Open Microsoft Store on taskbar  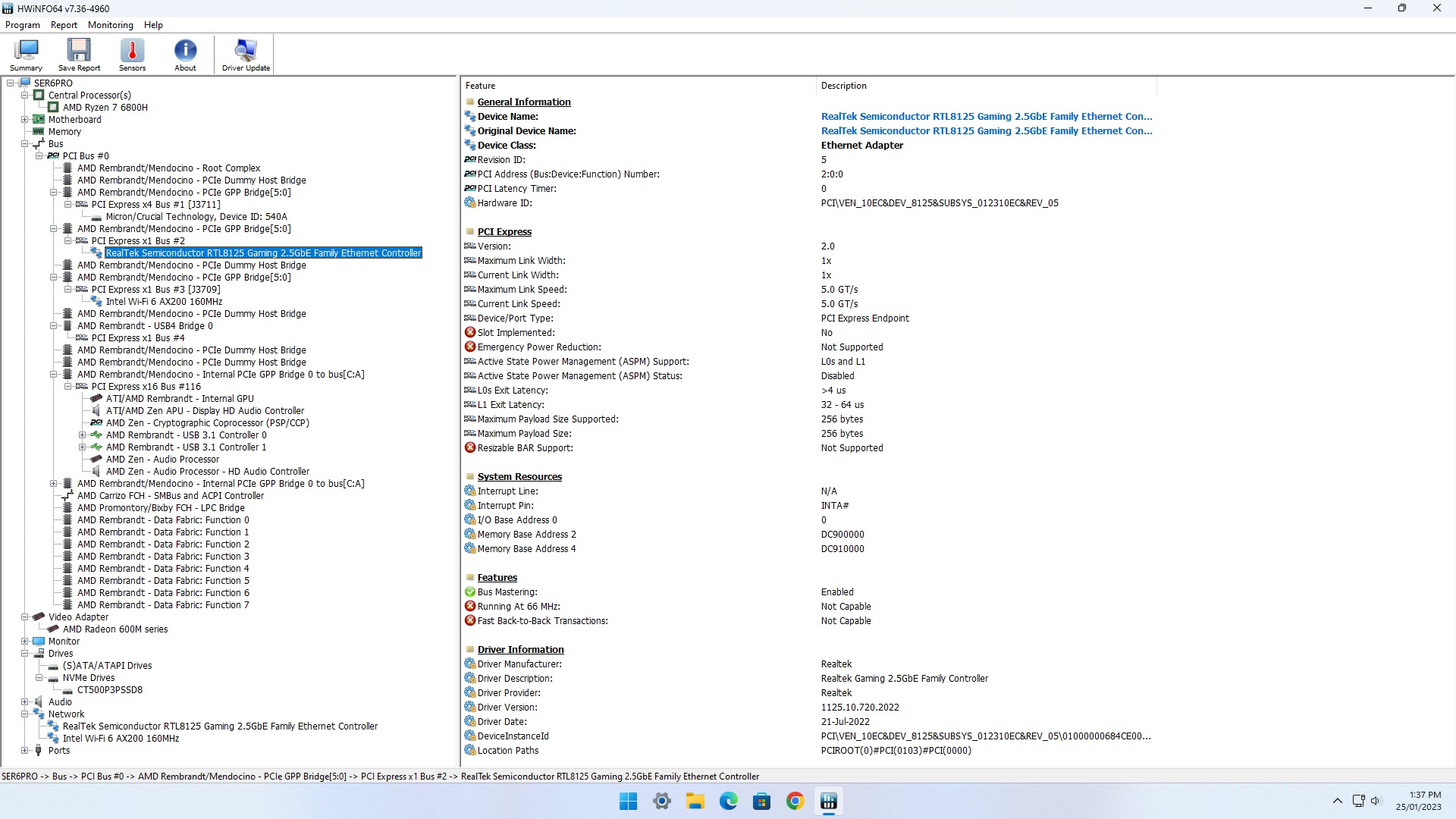pyautogui.click(x=762, y=802)
